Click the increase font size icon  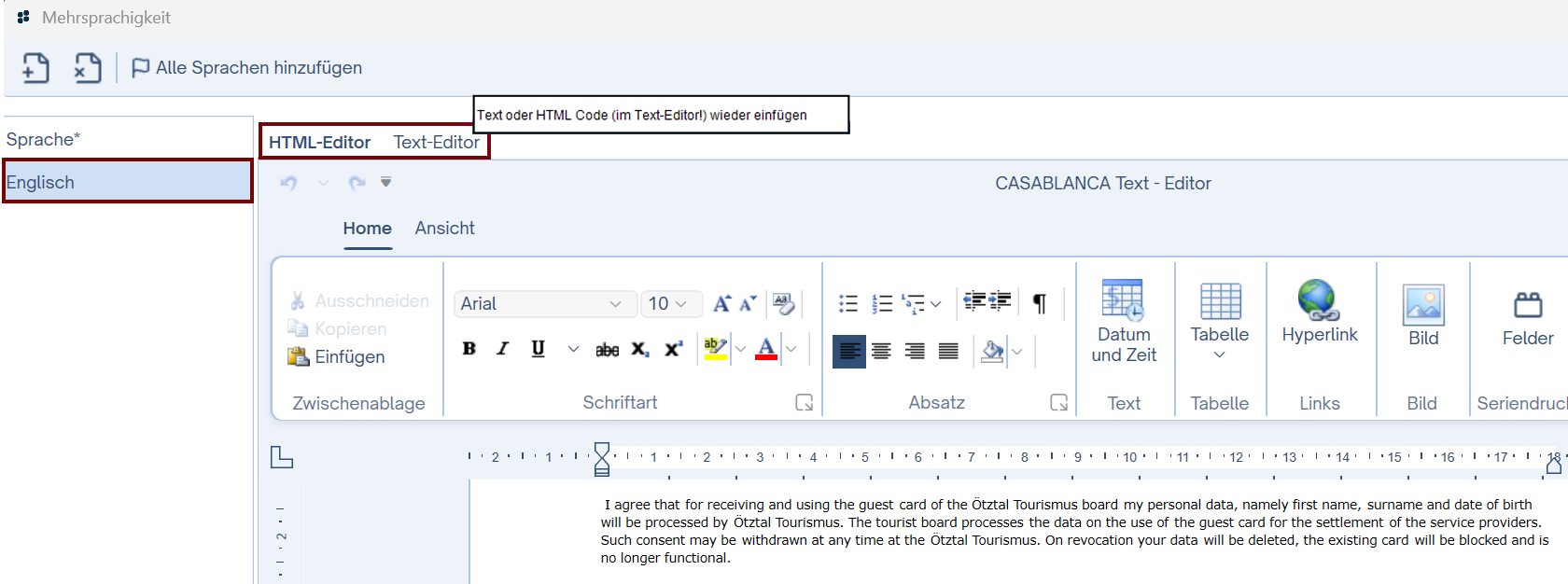[x=721, y=303]
